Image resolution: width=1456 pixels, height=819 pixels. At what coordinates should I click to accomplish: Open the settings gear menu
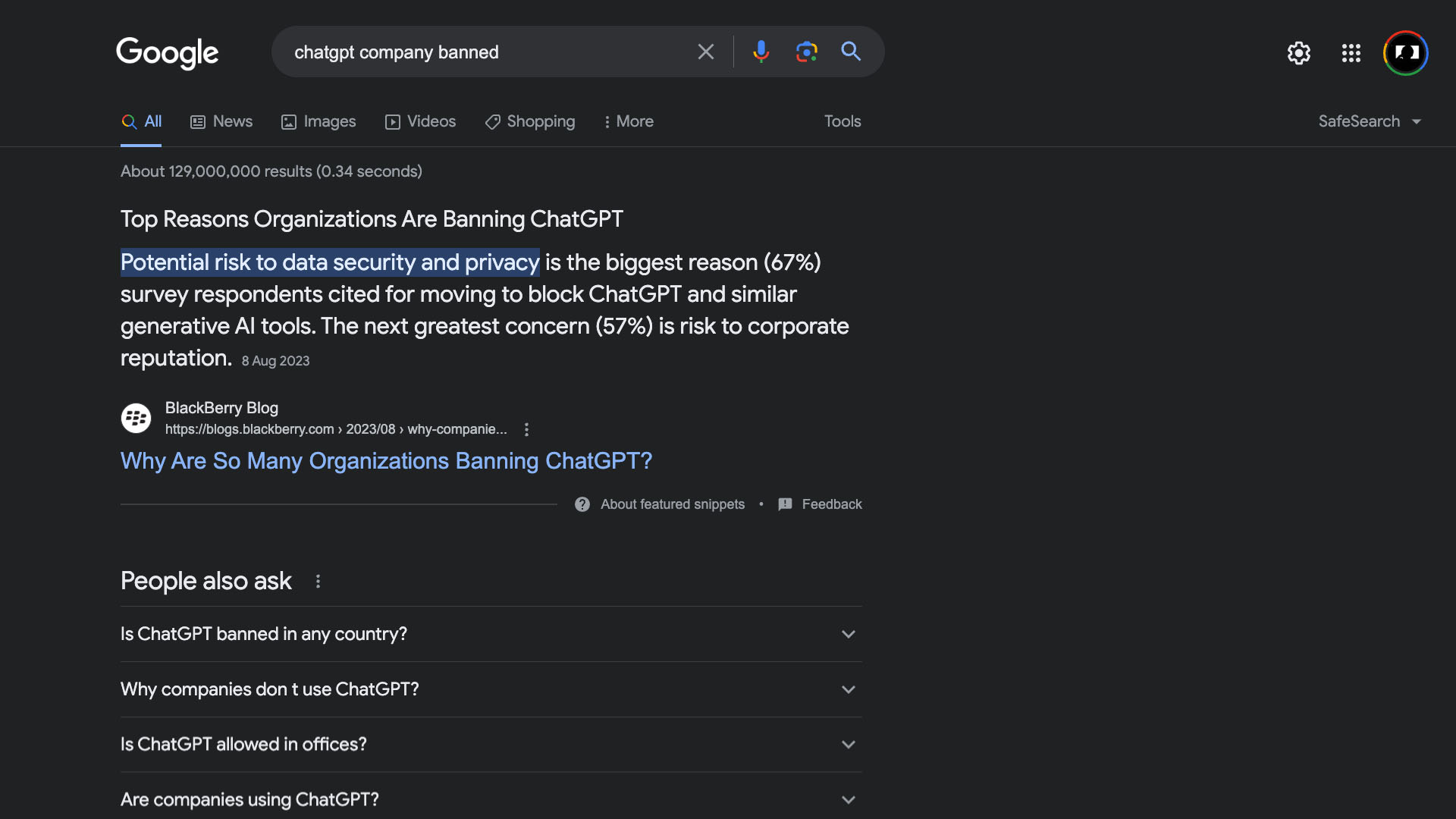point(1298,53)
